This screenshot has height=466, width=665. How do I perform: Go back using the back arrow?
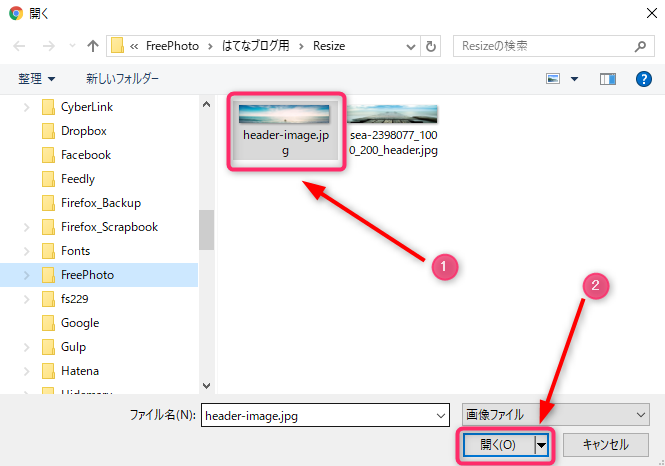(19, 46)
